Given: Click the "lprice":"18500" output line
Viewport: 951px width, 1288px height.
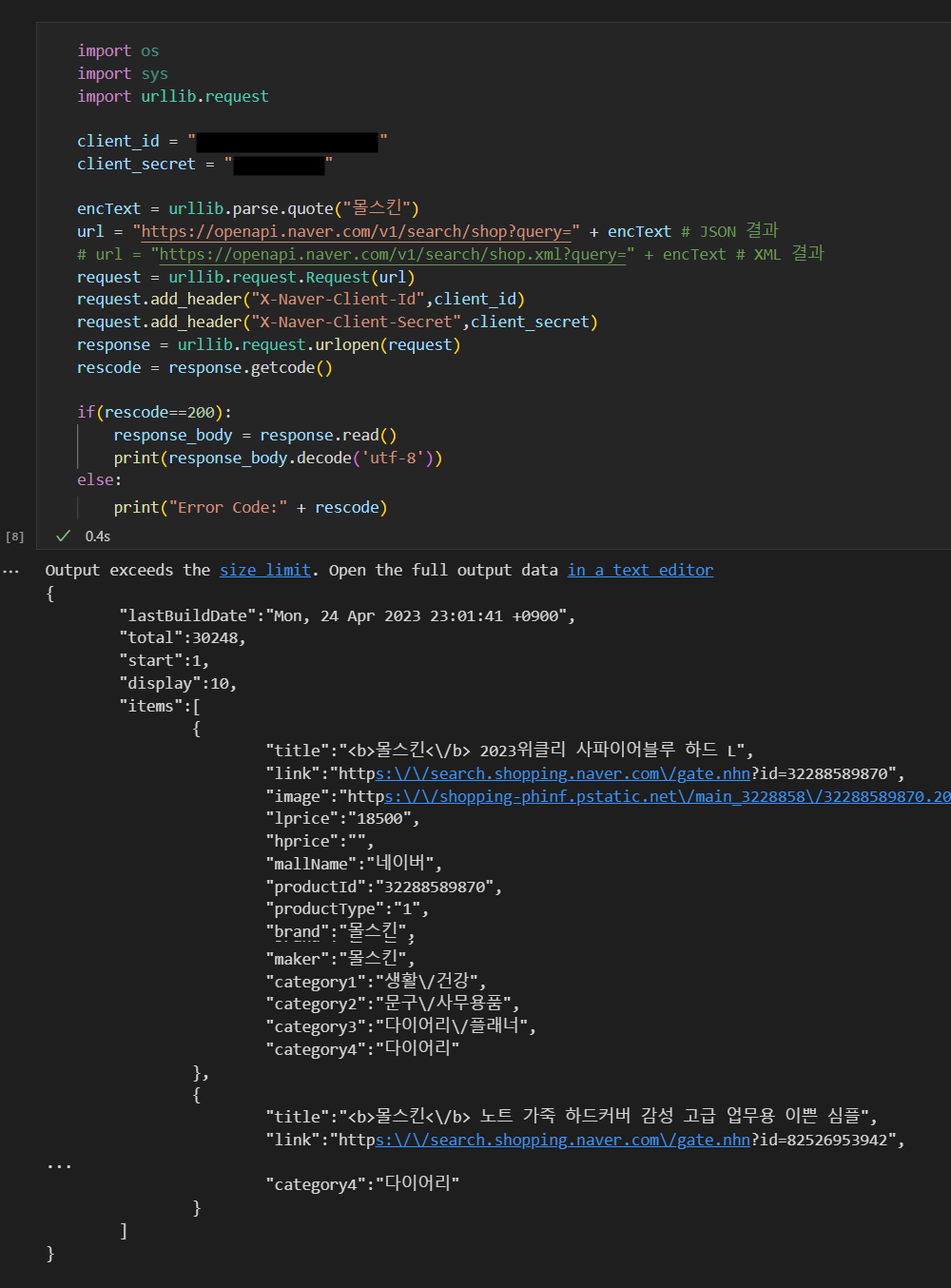Looking at the screenshot, I should pos(342,818).
